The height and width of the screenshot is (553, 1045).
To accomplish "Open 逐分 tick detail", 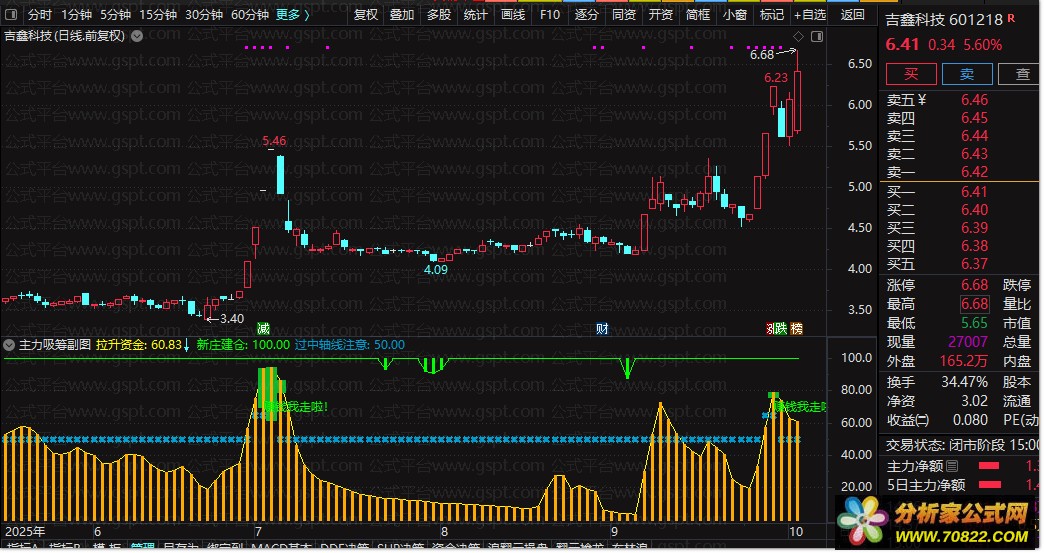I will 586,15.
